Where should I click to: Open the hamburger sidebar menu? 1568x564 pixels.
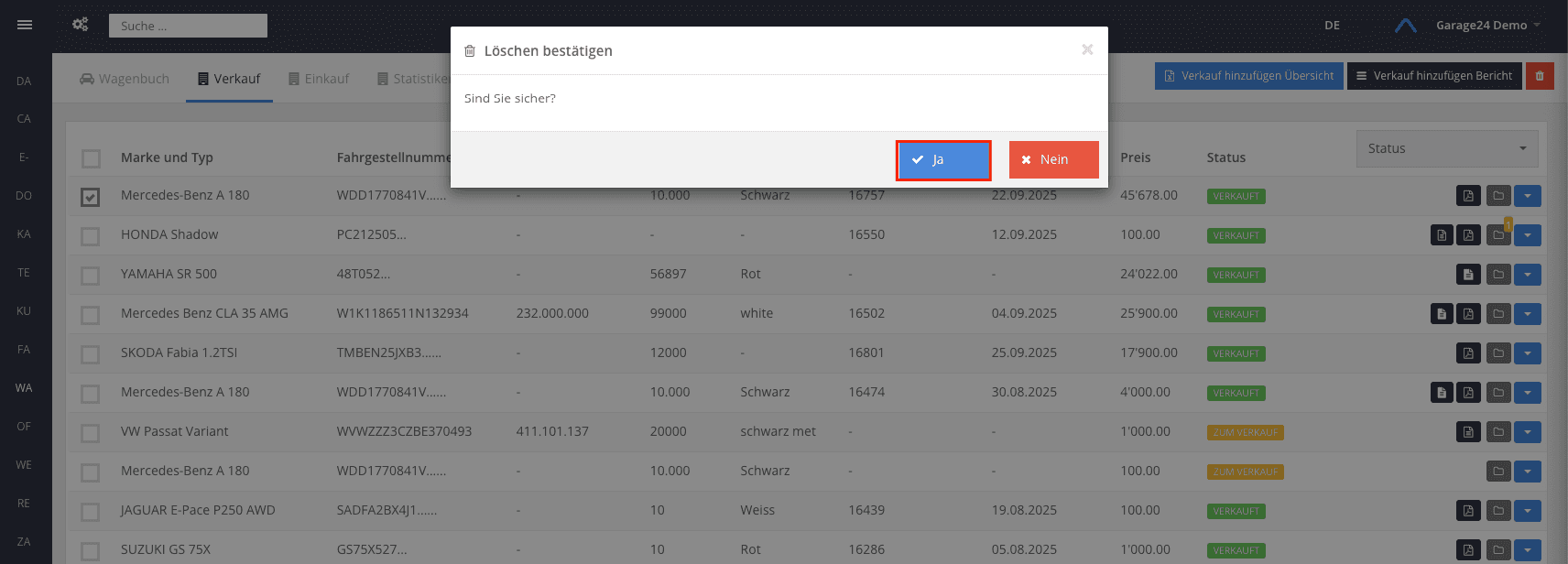[x=25, y=25]
